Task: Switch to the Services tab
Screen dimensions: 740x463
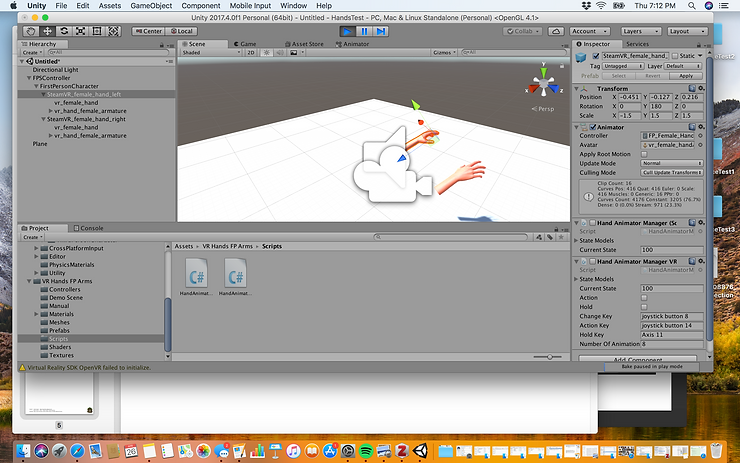Action: [x=637, y=44]
